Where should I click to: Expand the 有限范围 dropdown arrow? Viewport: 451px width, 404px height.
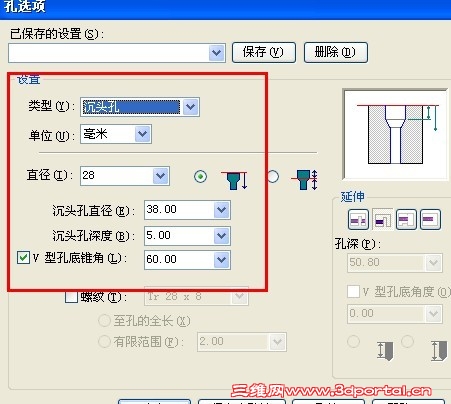click(277, 342)
